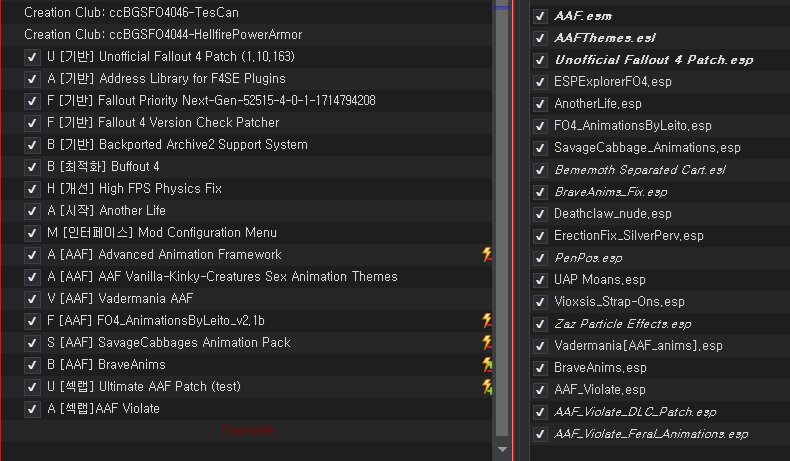This screenshot has width=790, height=461.
Task: Disable AAFThemes.esl plugin checkbox
Action: [x=540, y=38]
